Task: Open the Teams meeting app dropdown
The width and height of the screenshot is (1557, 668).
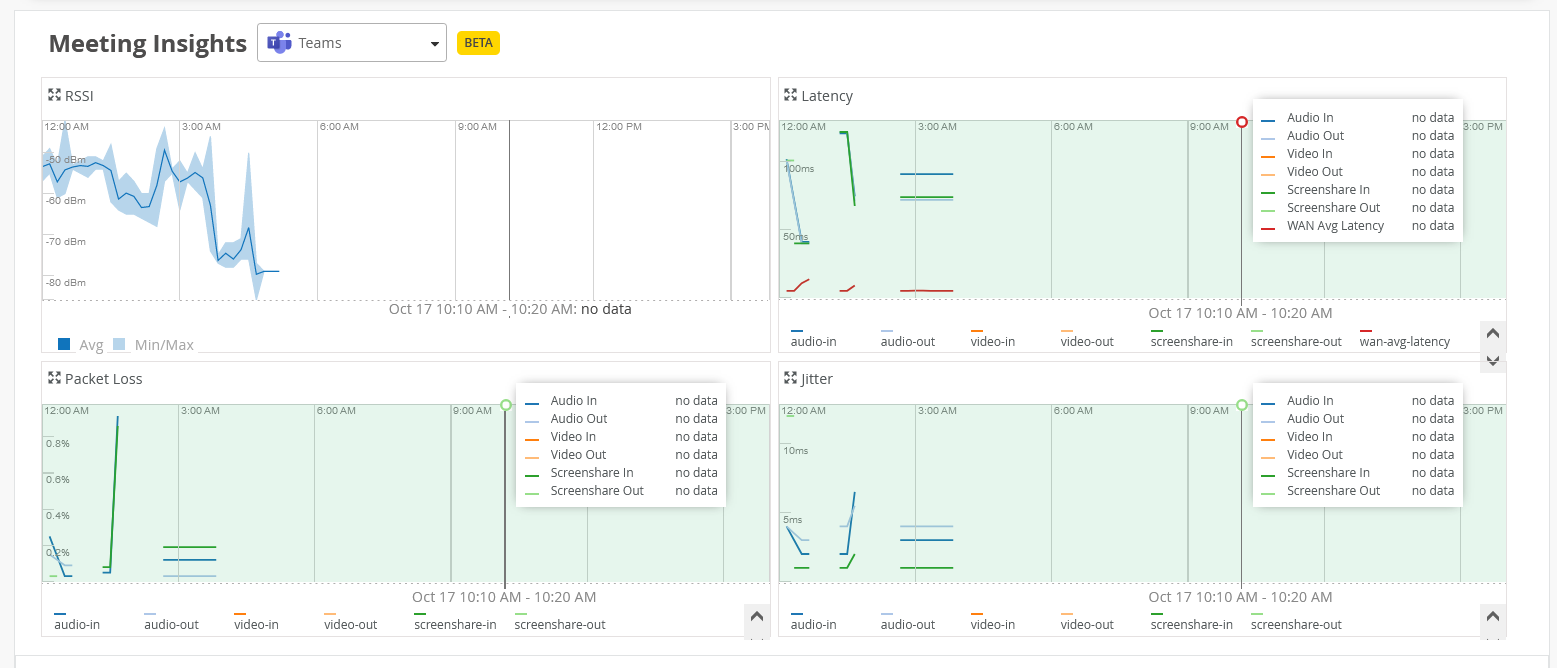Action: pos(351,43)
